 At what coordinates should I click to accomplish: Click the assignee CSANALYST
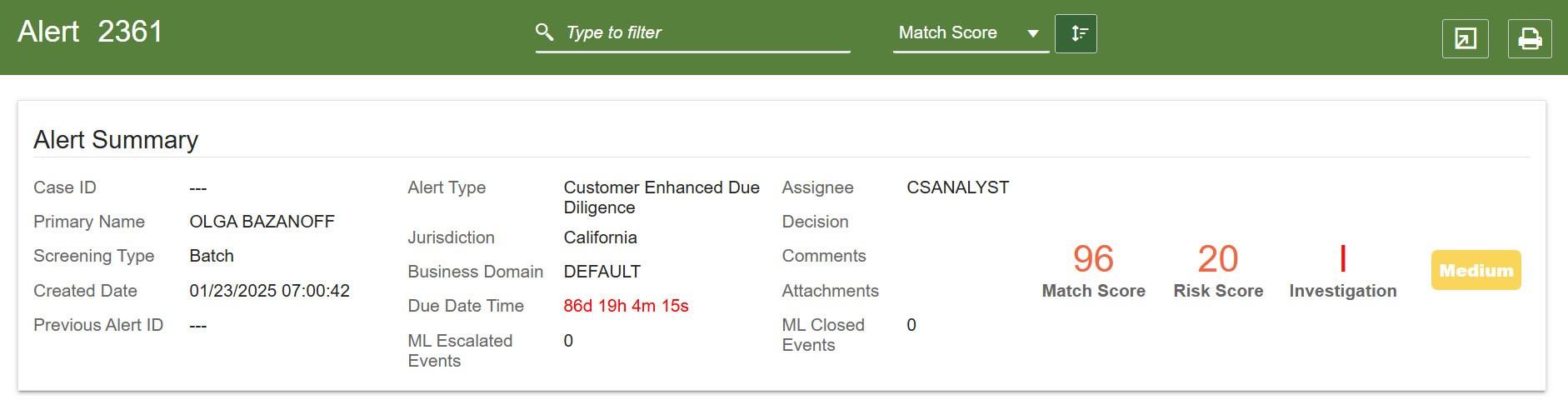tap(957, 187)
